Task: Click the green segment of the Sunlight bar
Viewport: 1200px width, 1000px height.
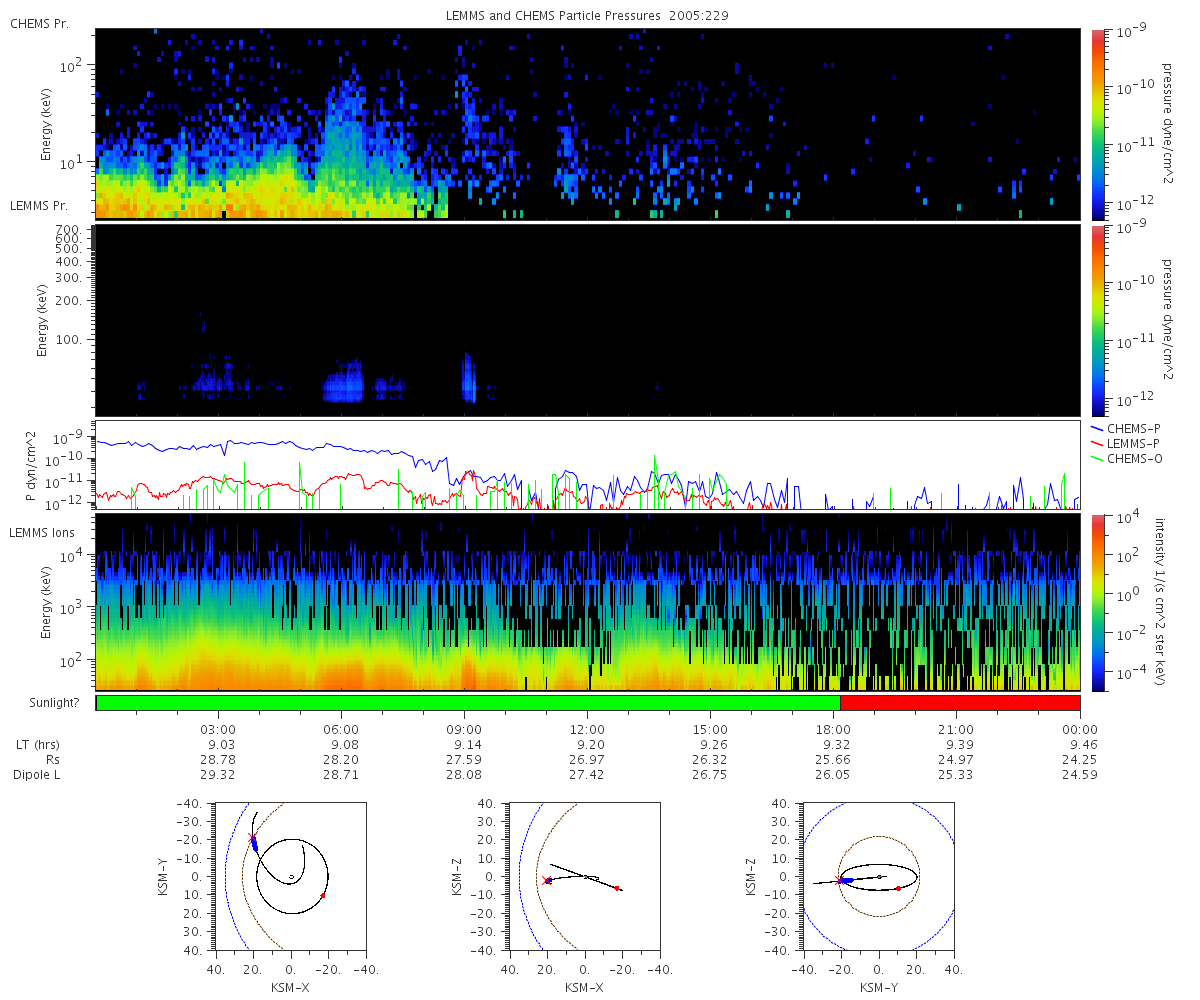Action: [x=468, y=703]
